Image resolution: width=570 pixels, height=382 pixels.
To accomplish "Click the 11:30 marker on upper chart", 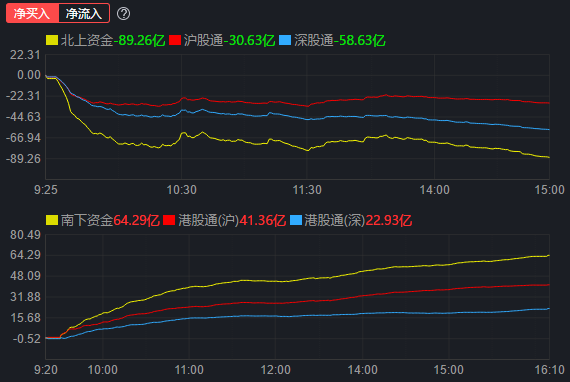I will coord(307,190).
